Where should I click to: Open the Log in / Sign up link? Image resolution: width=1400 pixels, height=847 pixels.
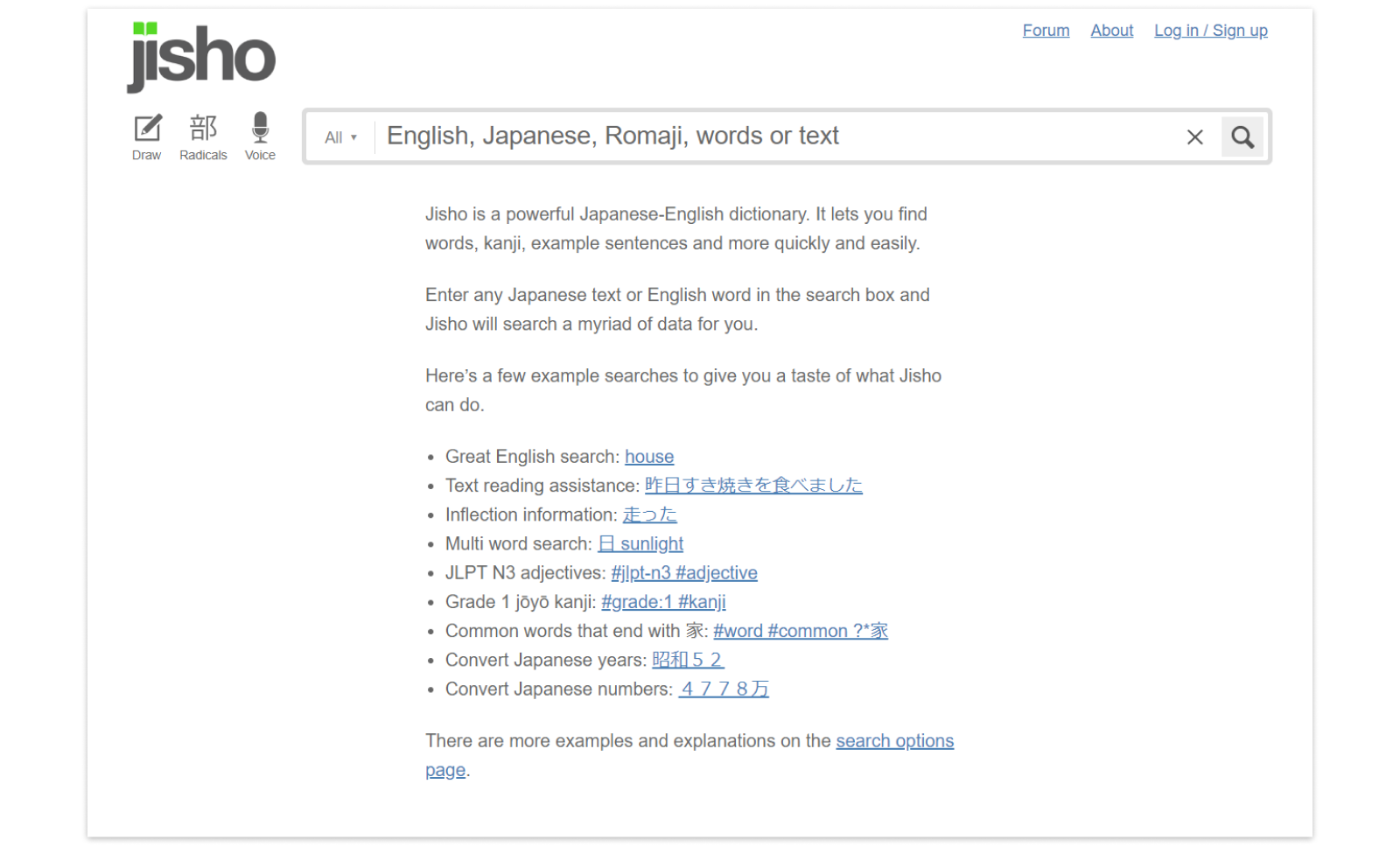pyautogui.click(x=1210, y=31)
